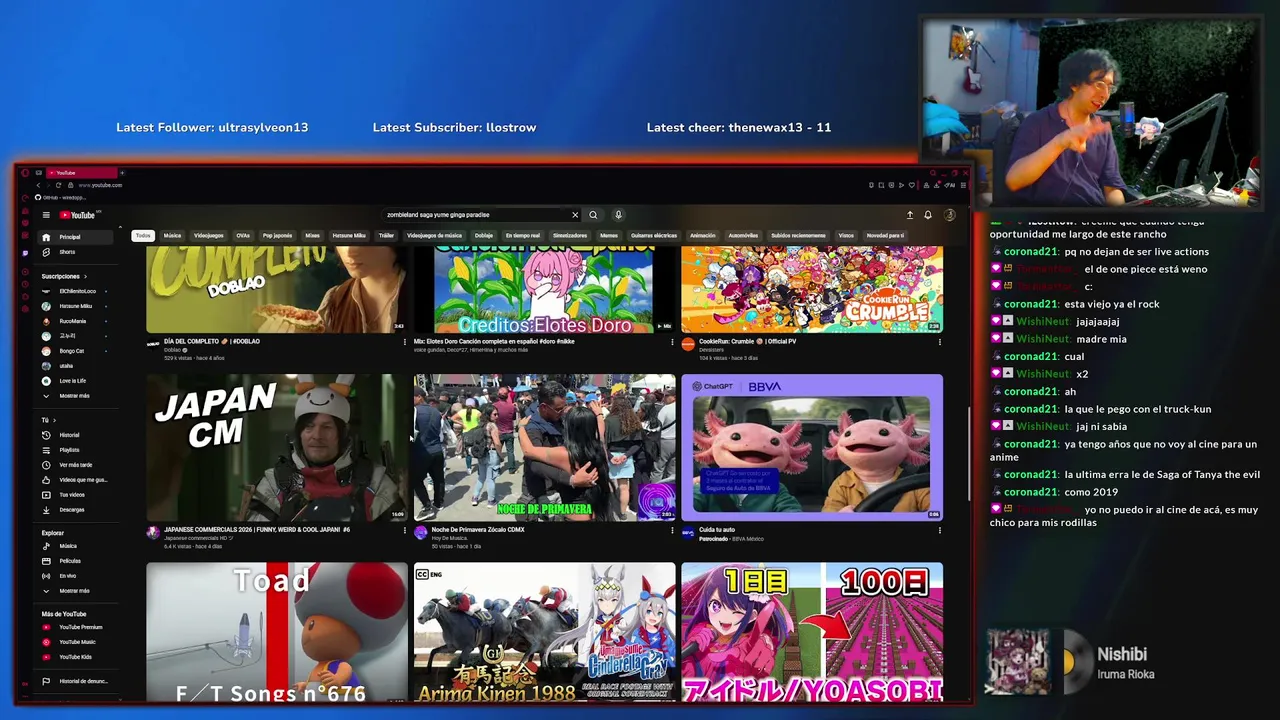Open the account avatar menu
Viewport: 1280px width, 720px height.
click(x=949, y=215)
